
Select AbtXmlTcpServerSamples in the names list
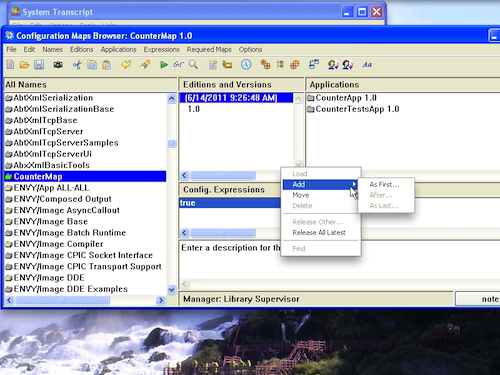point(85,143)
